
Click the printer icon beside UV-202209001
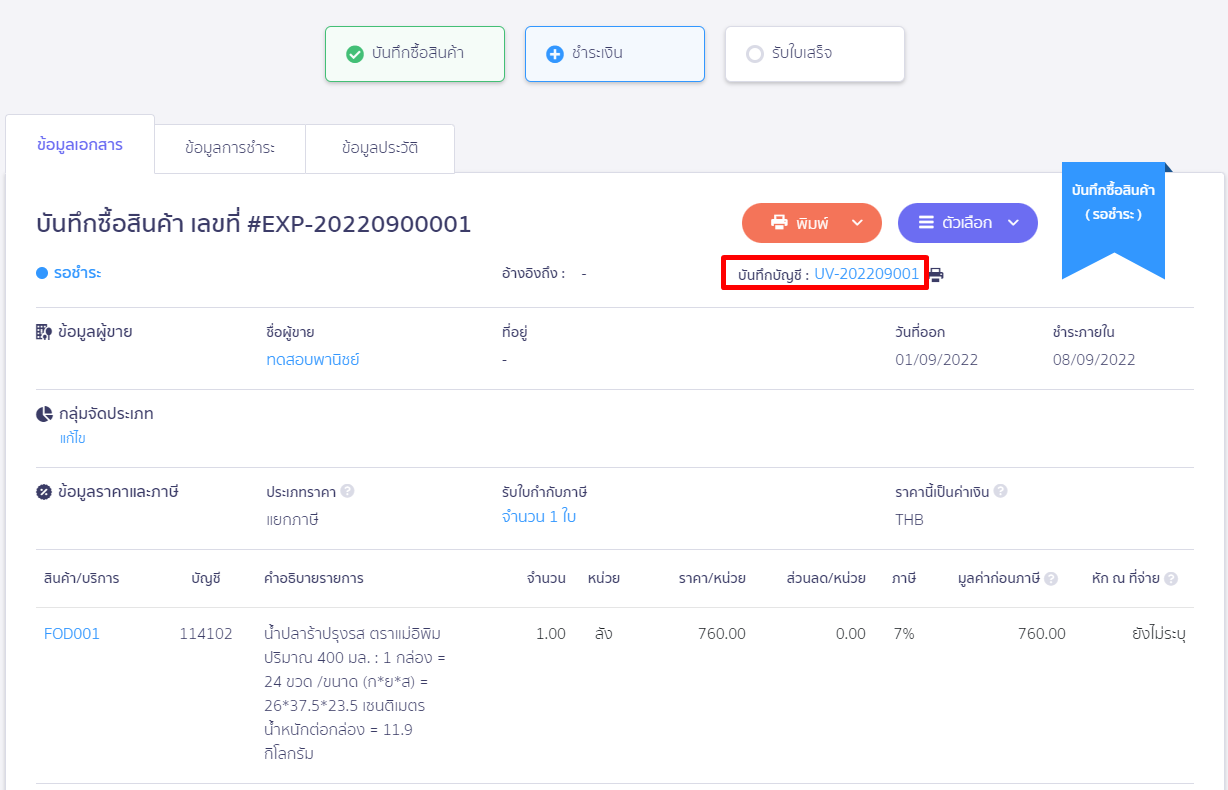936,274
